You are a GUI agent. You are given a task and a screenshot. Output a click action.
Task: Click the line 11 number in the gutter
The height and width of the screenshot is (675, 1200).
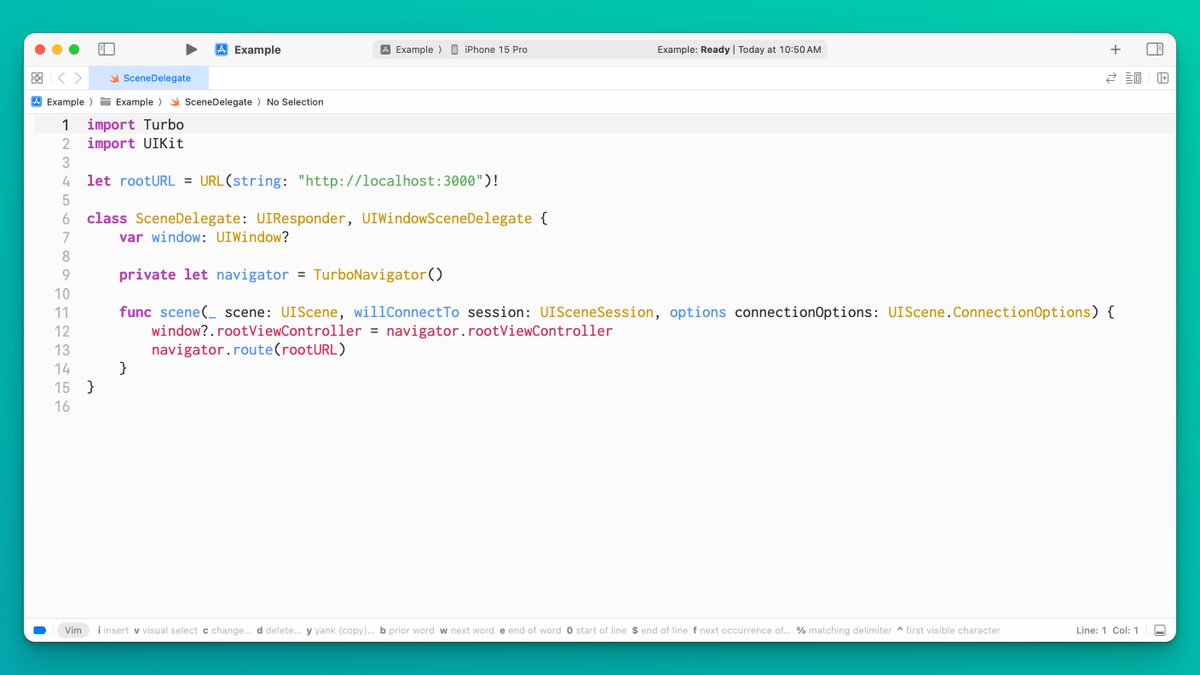(x=62, y=312)
